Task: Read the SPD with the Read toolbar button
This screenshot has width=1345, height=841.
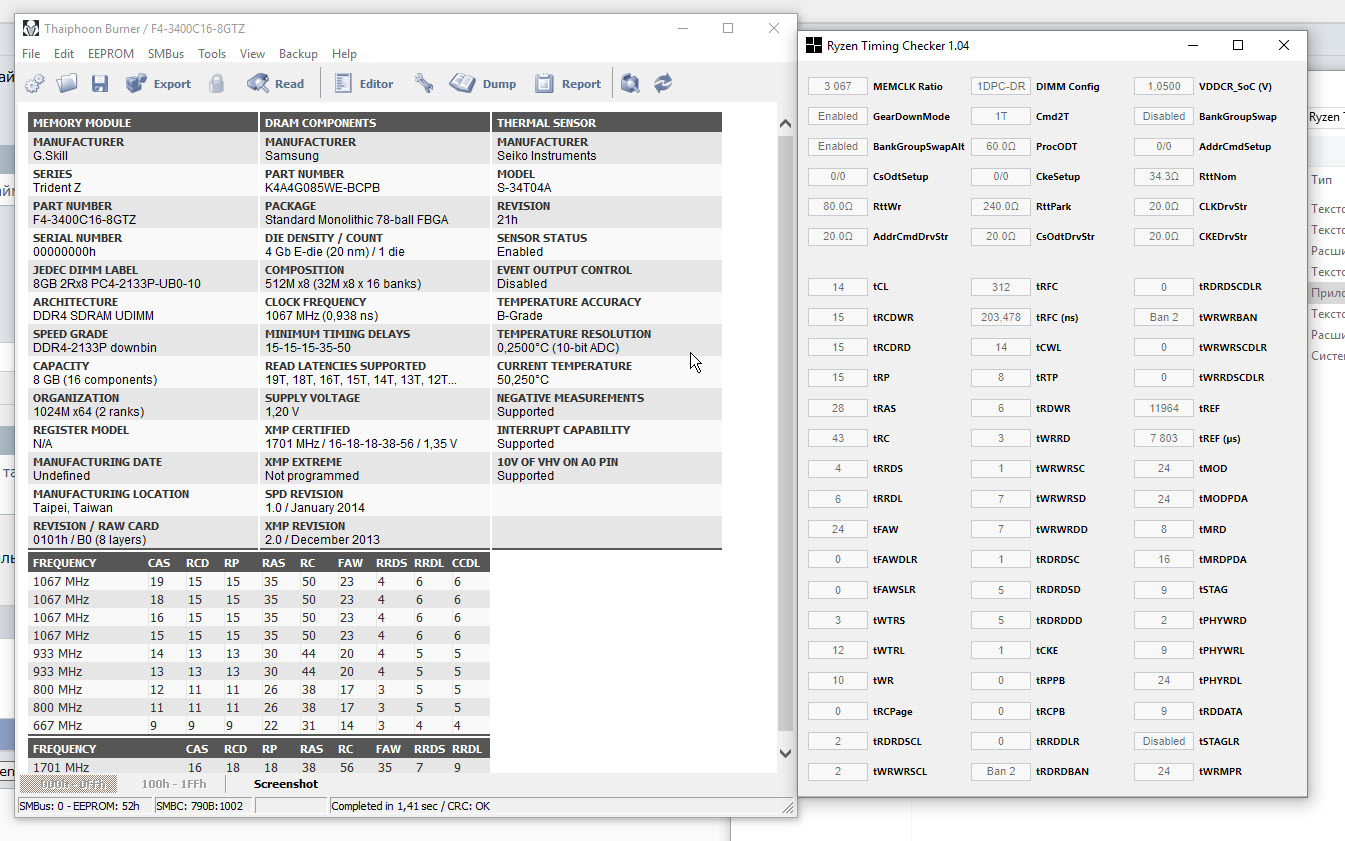Action: tap(276, 84)
